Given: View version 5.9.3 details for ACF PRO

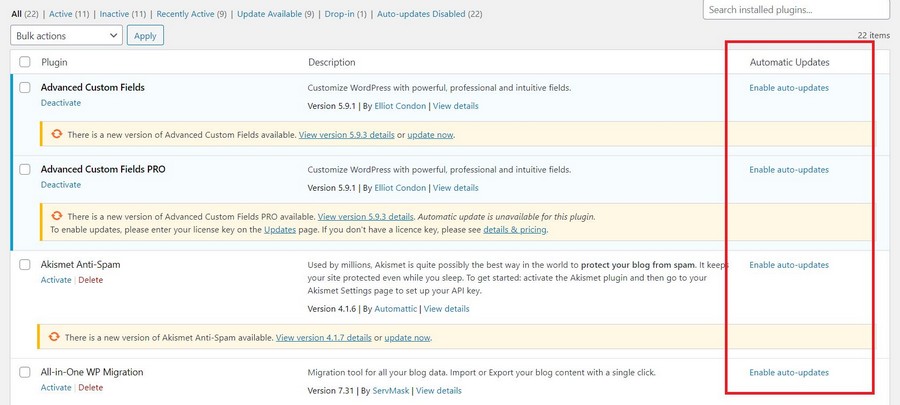Looking at the screenshot, I should (x=365, y=216).
